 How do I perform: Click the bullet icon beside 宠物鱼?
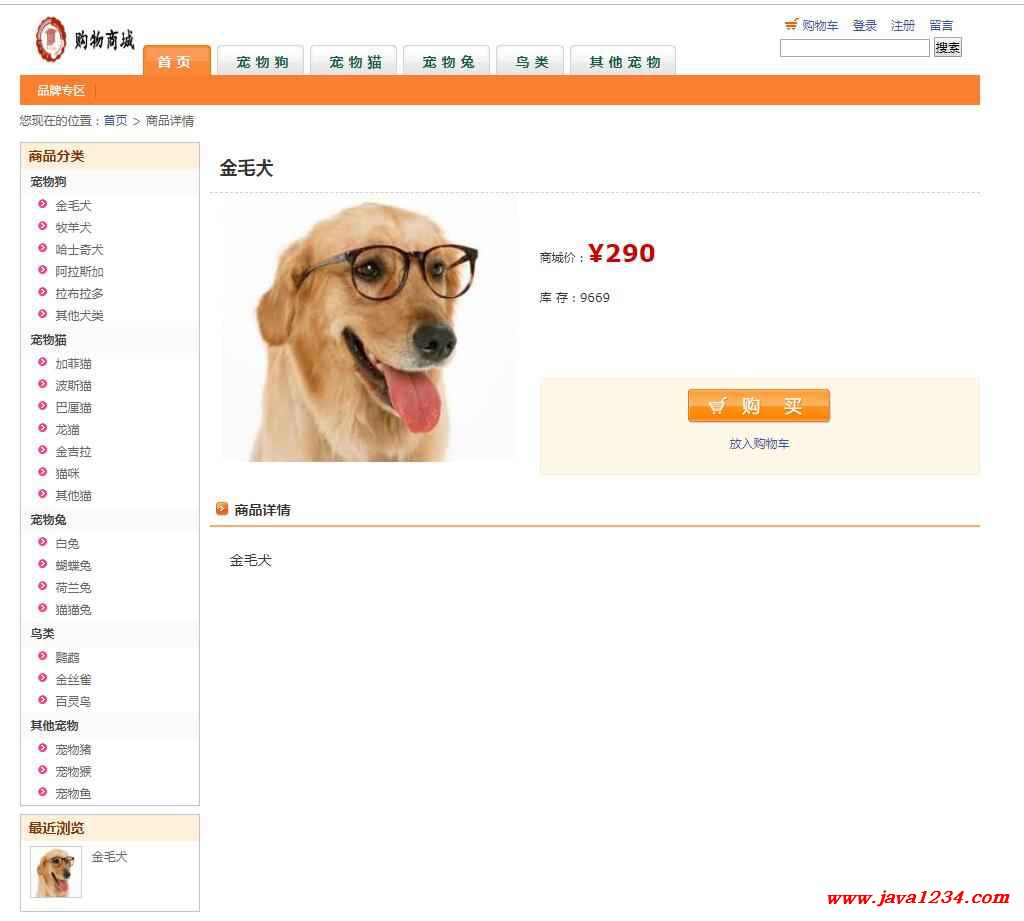click(x=42, y=792)
